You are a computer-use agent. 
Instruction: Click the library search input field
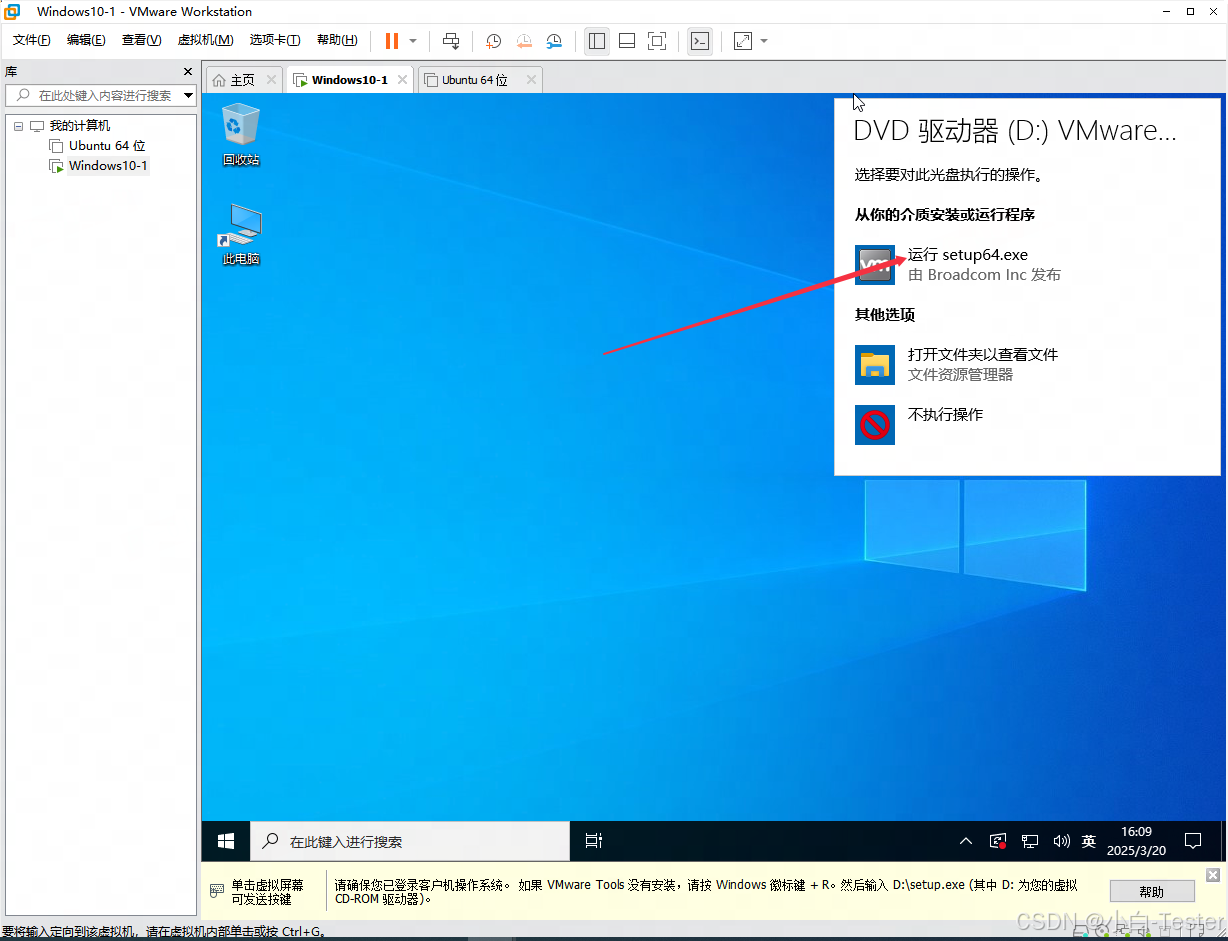tap(100, 95)
